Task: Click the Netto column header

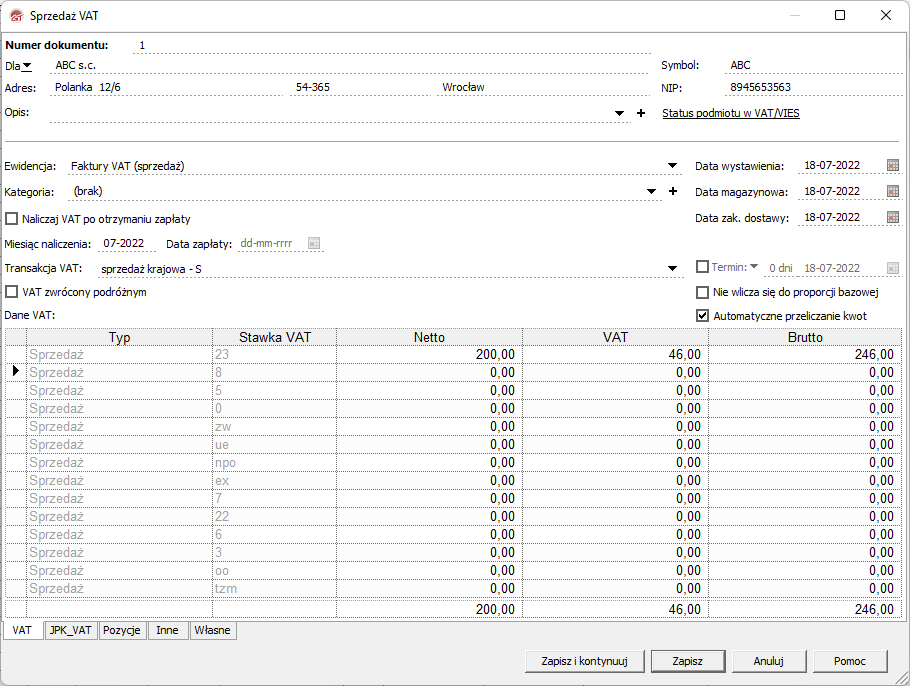Action: pyautogui.click(x=429, y=337)
